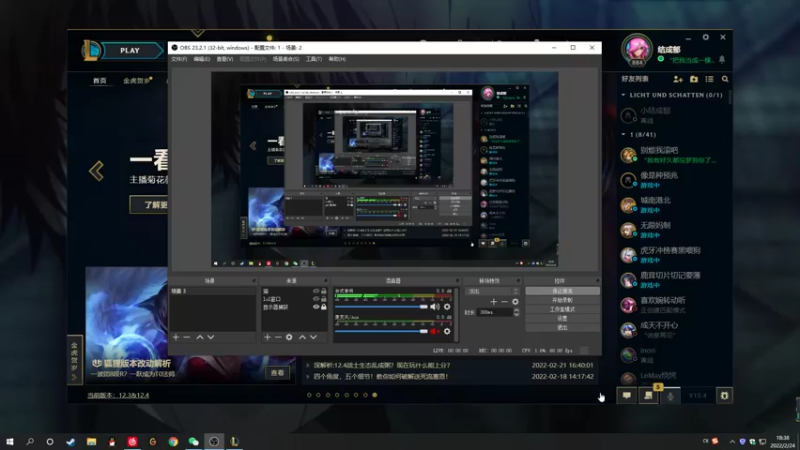
Task: Open Steam from the Windows taskbar
Action: [70, 441]
